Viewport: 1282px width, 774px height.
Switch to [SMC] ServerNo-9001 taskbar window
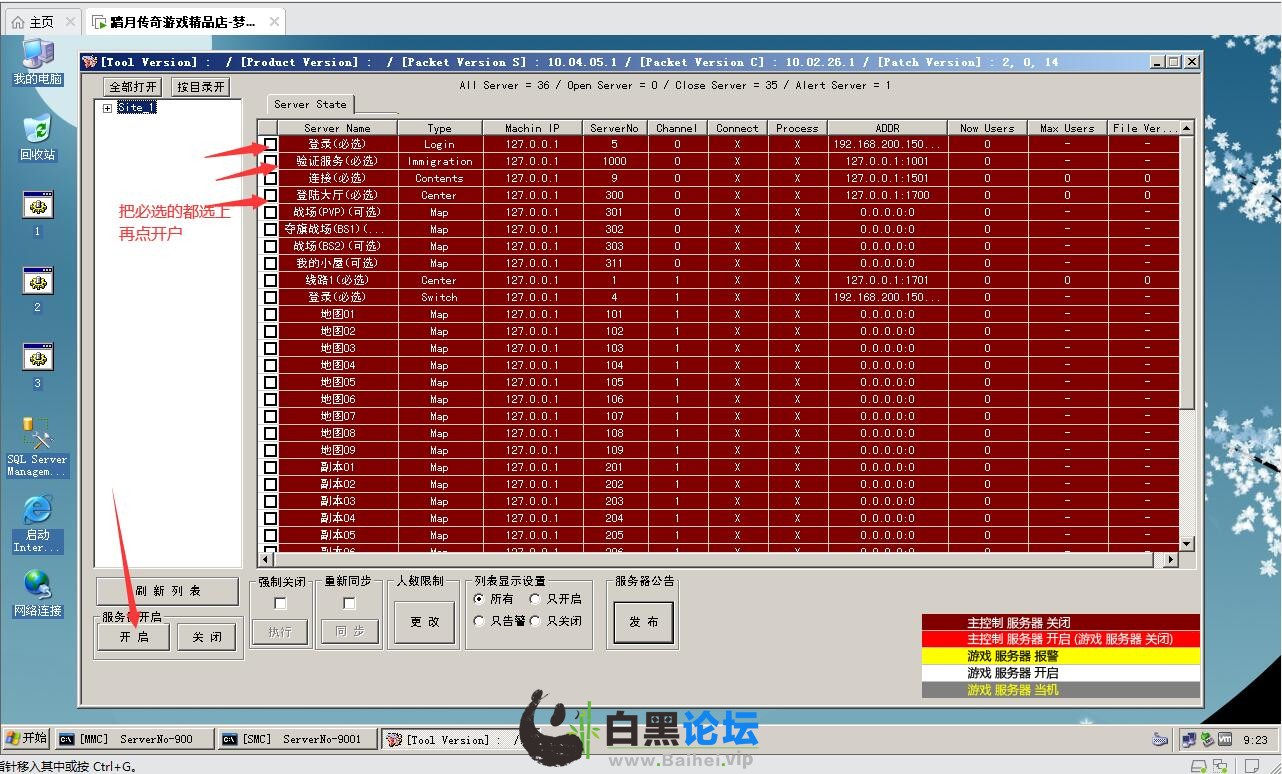tap(298, 739)
